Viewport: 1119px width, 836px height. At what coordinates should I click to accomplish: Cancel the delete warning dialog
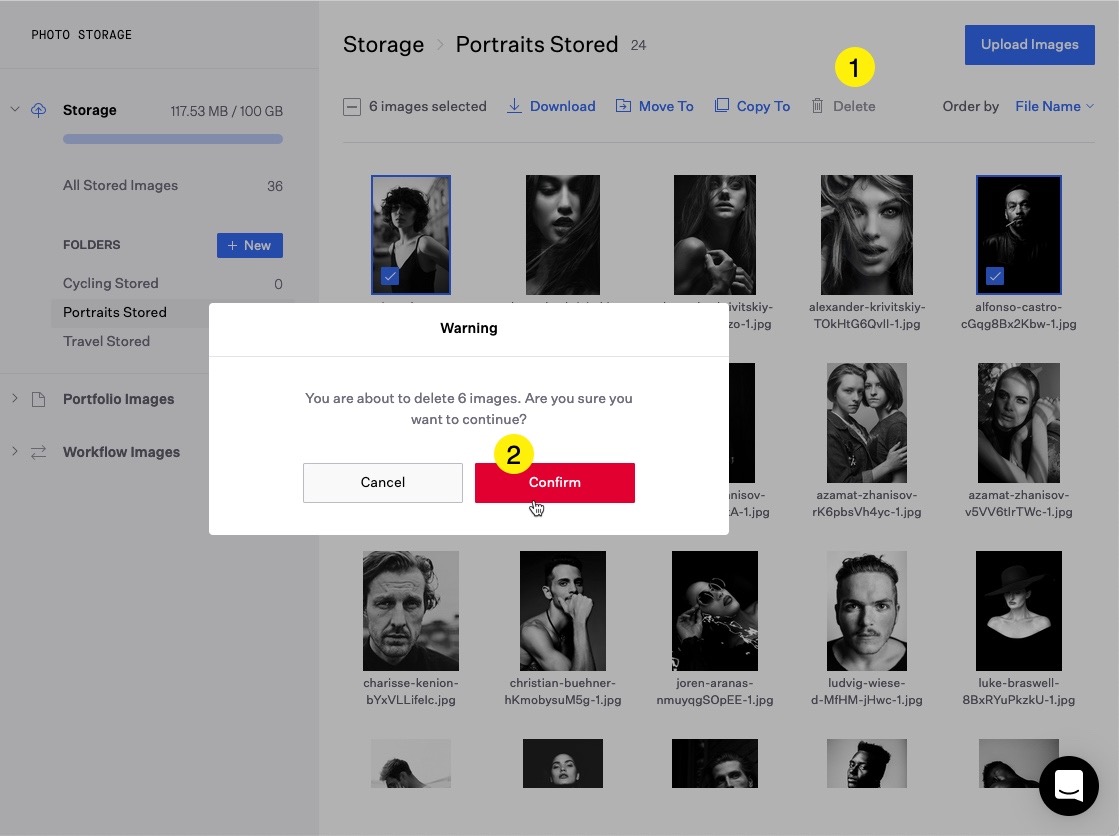coord(382,482)
